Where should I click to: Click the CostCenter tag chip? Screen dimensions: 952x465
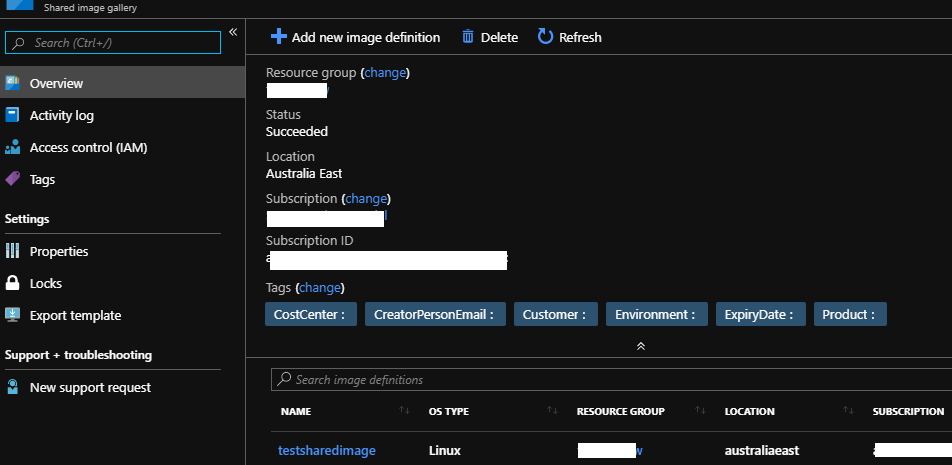point(310,314)
